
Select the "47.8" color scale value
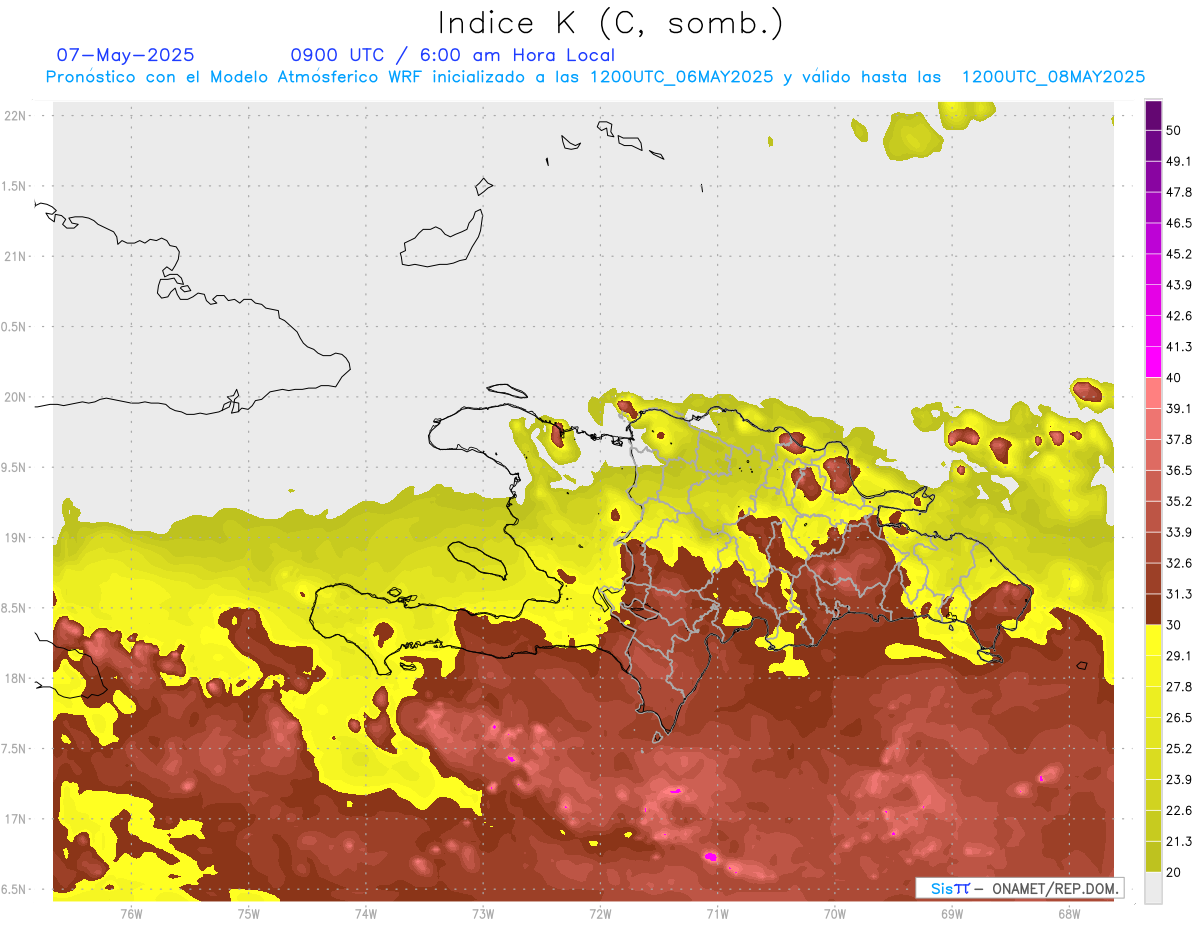click(x=1179, y=192)
